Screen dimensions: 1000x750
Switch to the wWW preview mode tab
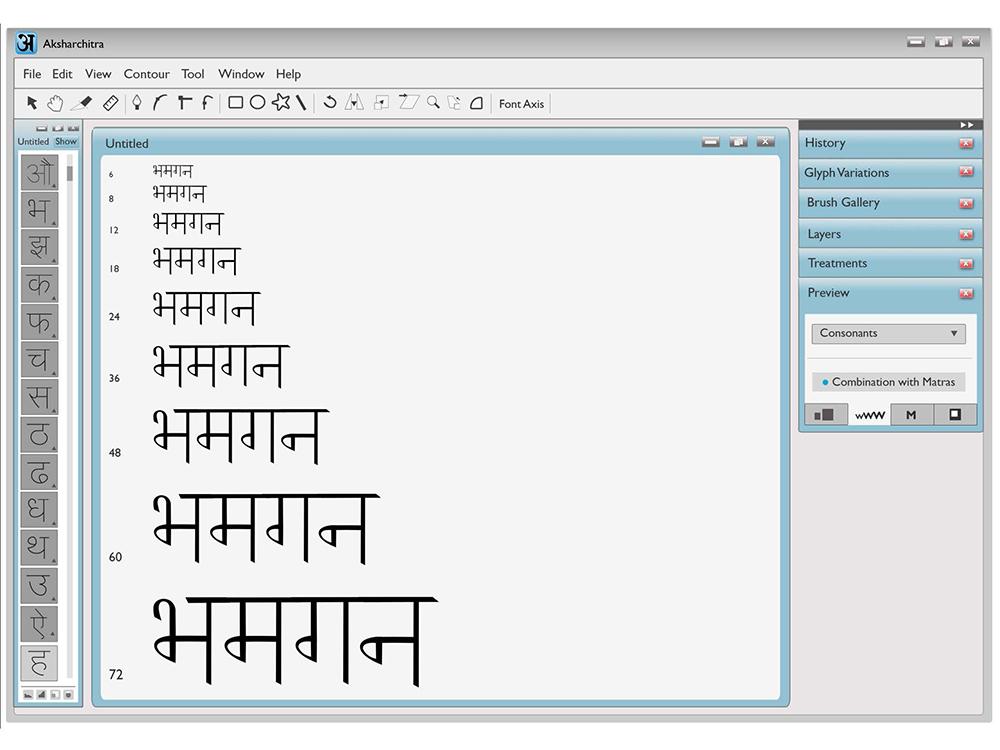(x=870, y=415)
